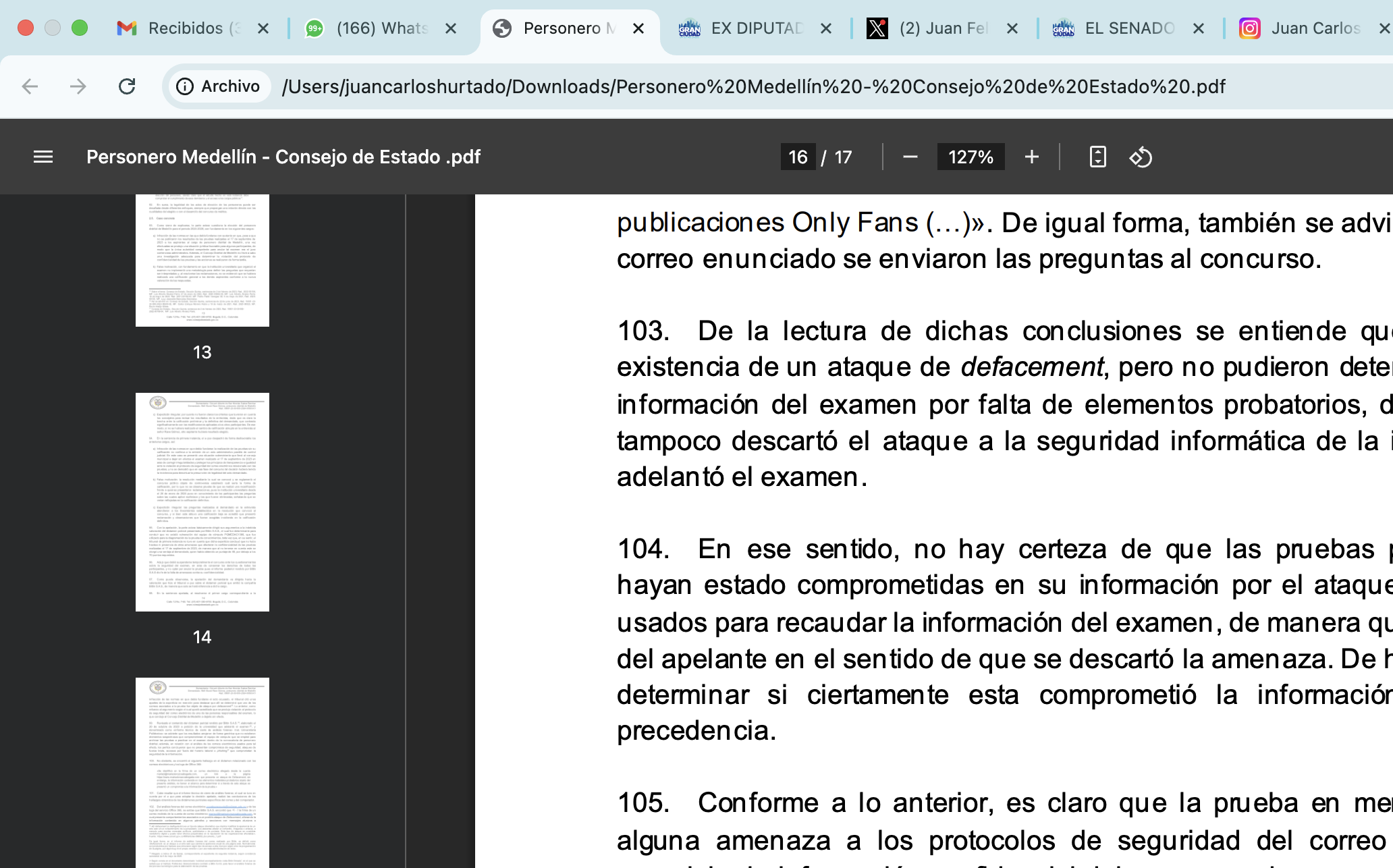
Task: Select the page 14 thumbnail
Action: 202,502
